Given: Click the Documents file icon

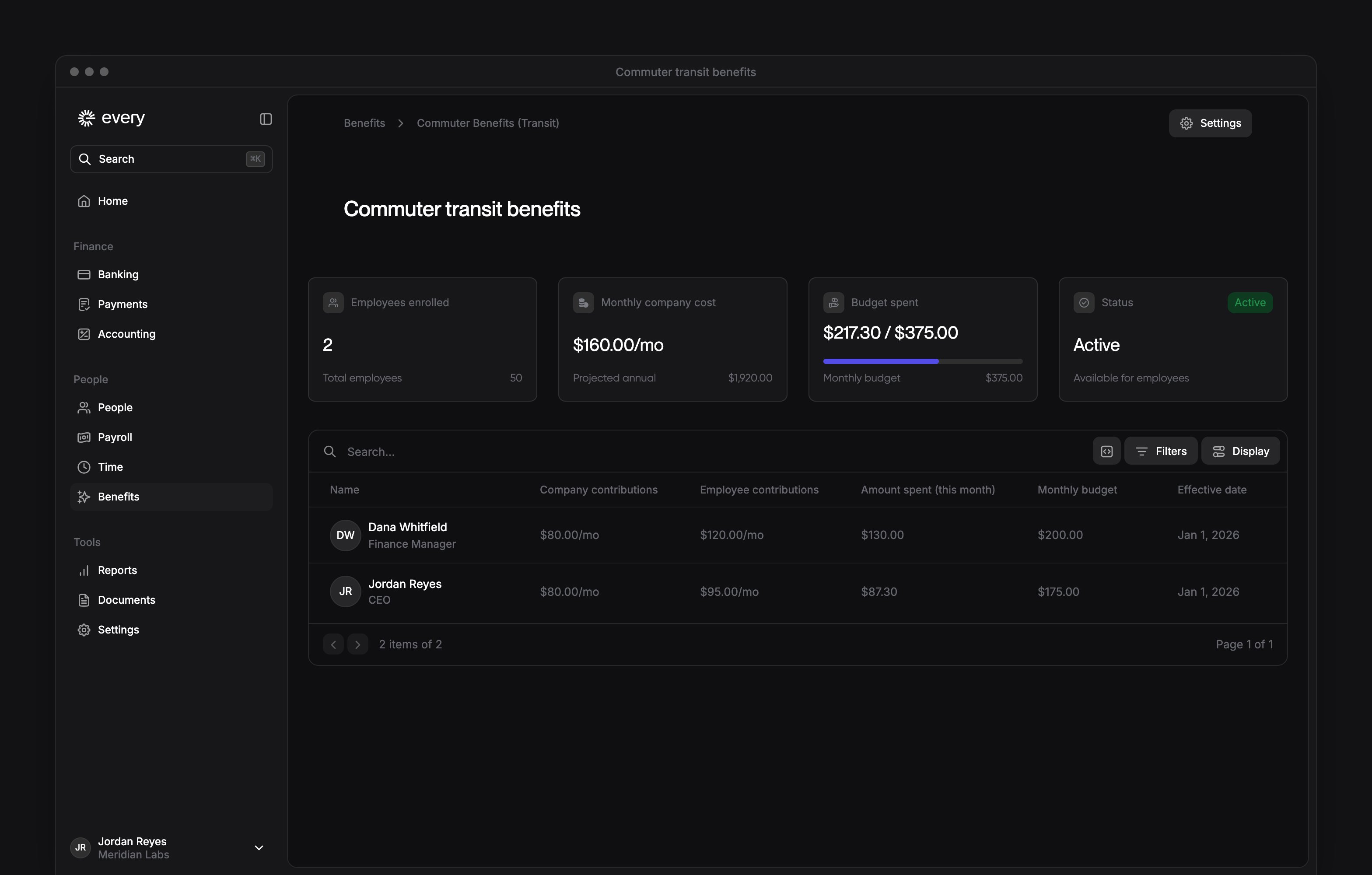Looking at the screenshot, I should click(84, 600).
